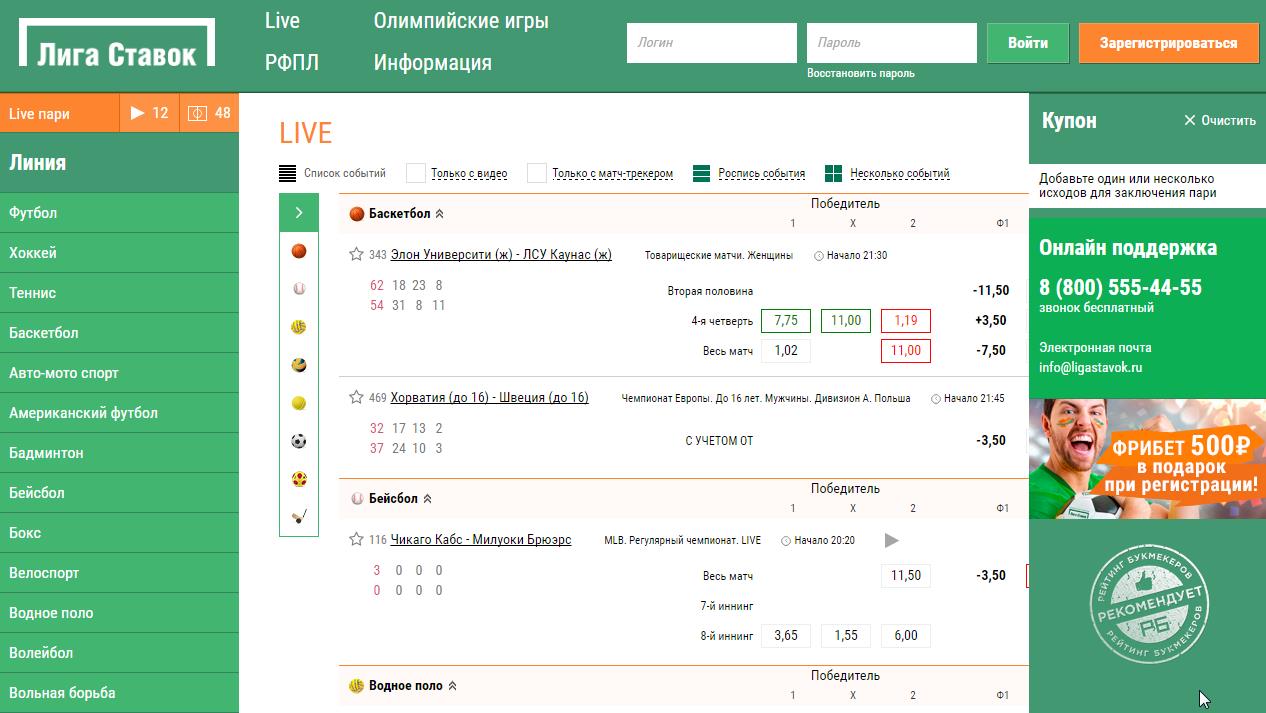Enable the Только с матч-трекером checkbox
Viewport: 1266px width, 713px height.
[x=537, y=173]
